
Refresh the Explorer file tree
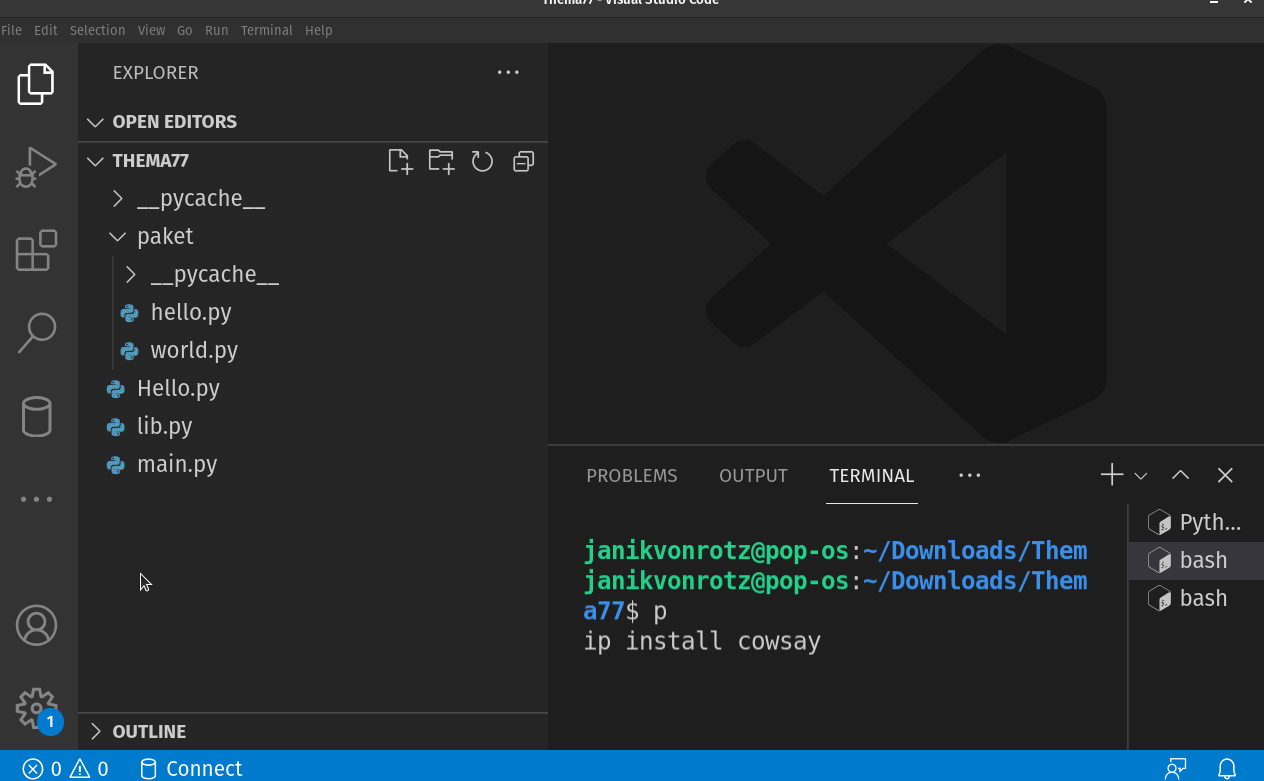click(x=482, y=161)
